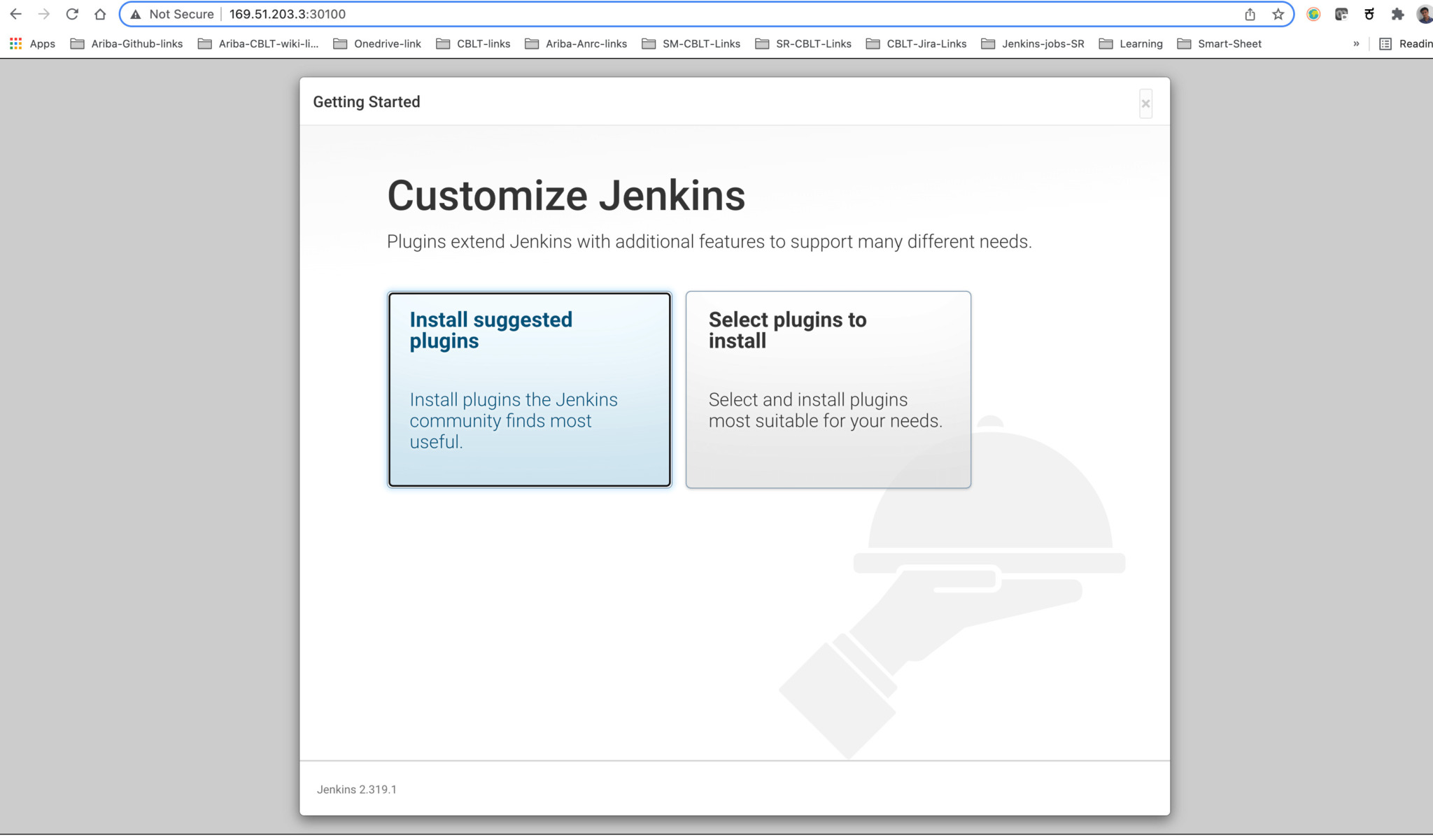
Task: Click the browser home icon
Action: tap(99, 13)
